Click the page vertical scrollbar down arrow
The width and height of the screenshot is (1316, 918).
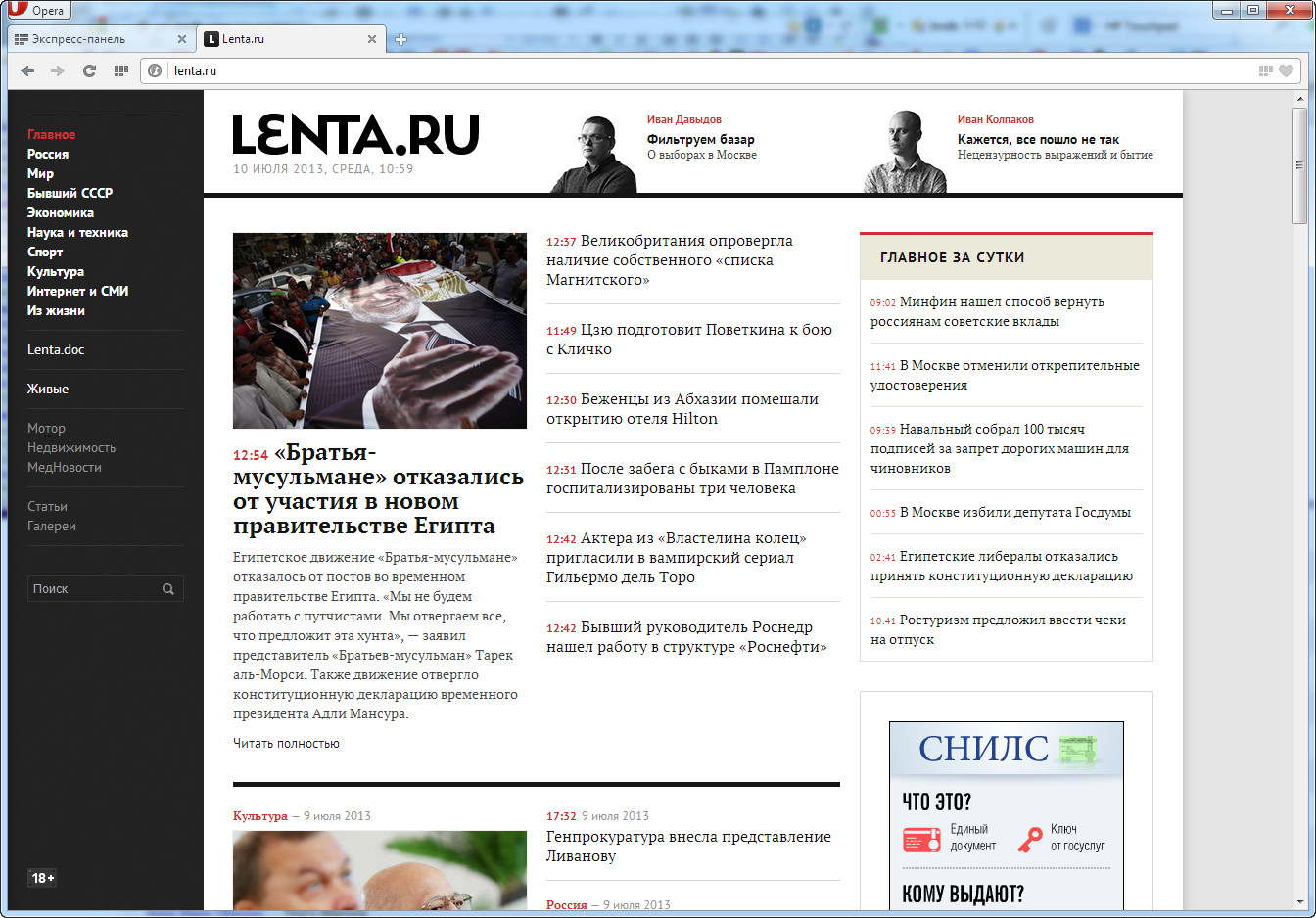[1300, 902]
